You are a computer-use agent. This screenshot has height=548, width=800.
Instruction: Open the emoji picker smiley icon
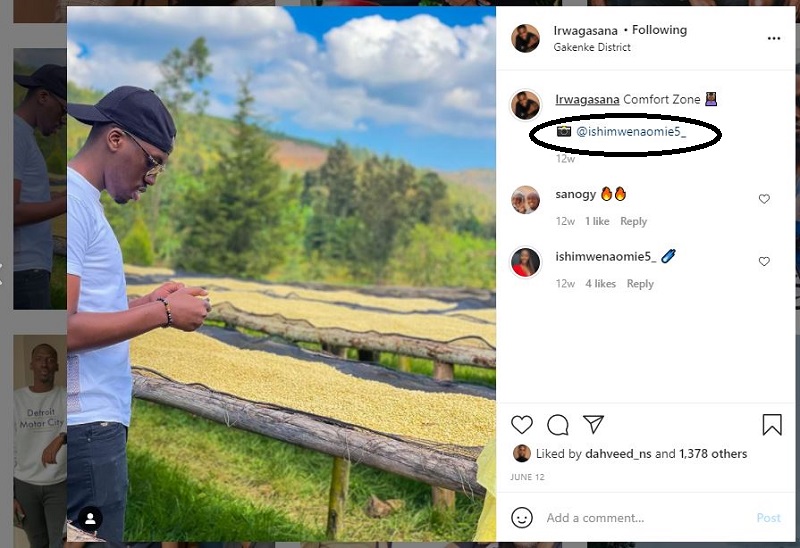(522, 517)
